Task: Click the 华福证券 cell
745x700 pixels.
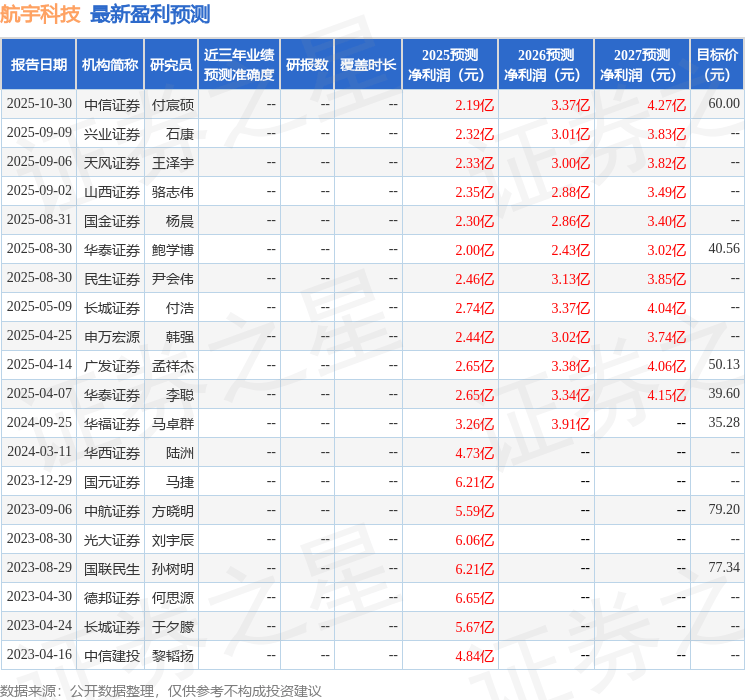Action: [112, 424]
